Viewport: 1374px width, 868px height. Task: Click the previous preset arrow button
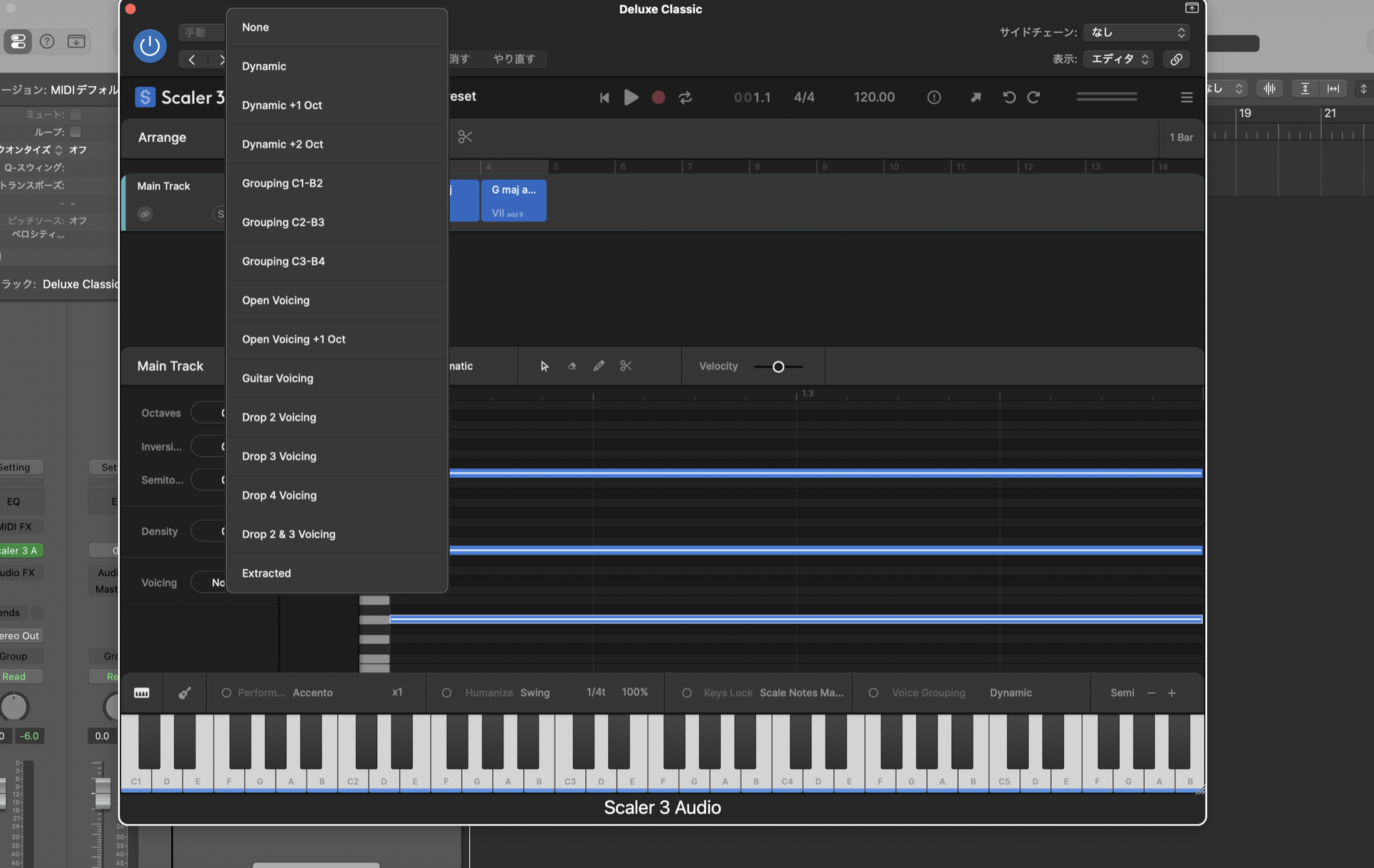pyautogui.click(x=192, y=60)
